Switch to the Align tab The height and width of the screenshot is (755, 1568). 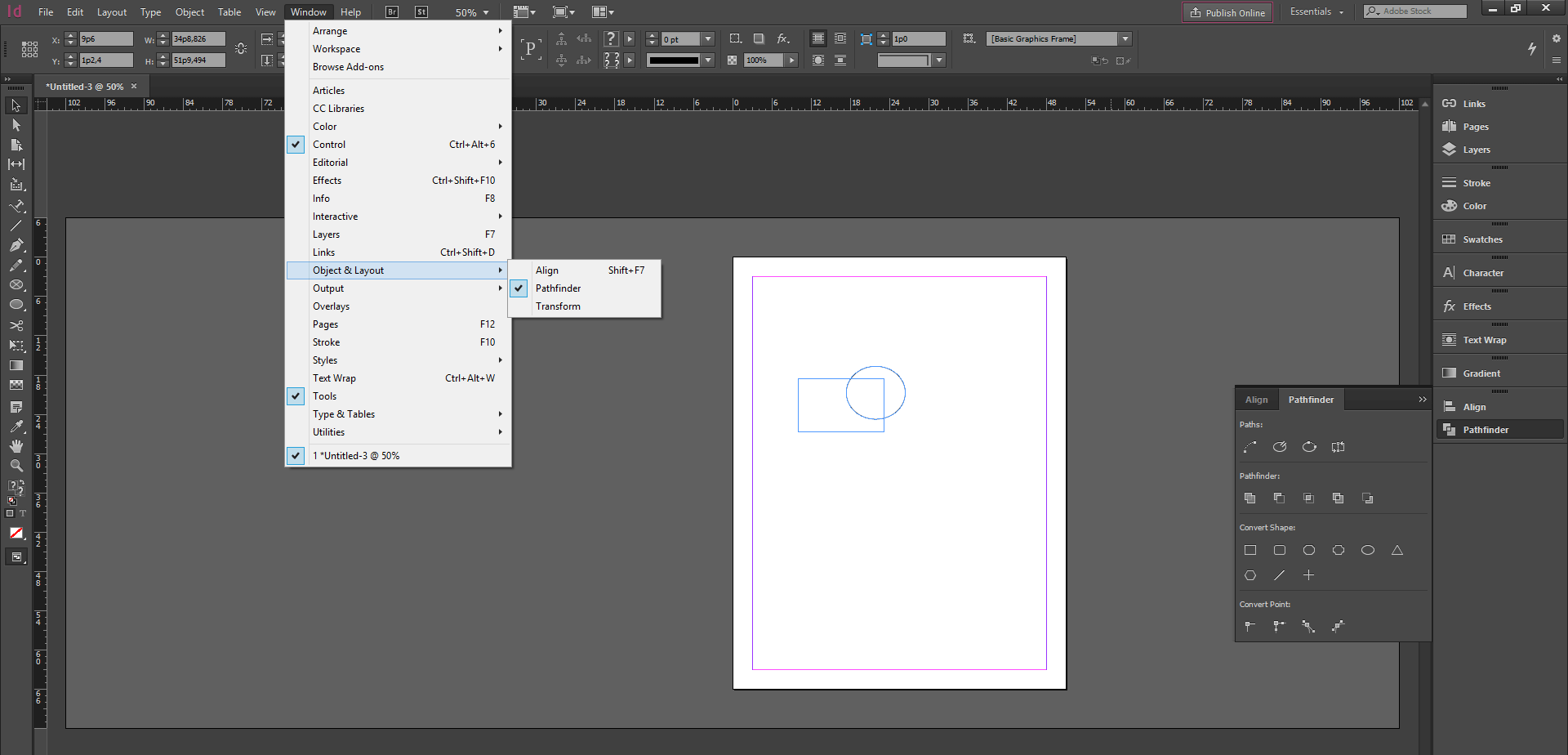click(x=1256, y=399)
